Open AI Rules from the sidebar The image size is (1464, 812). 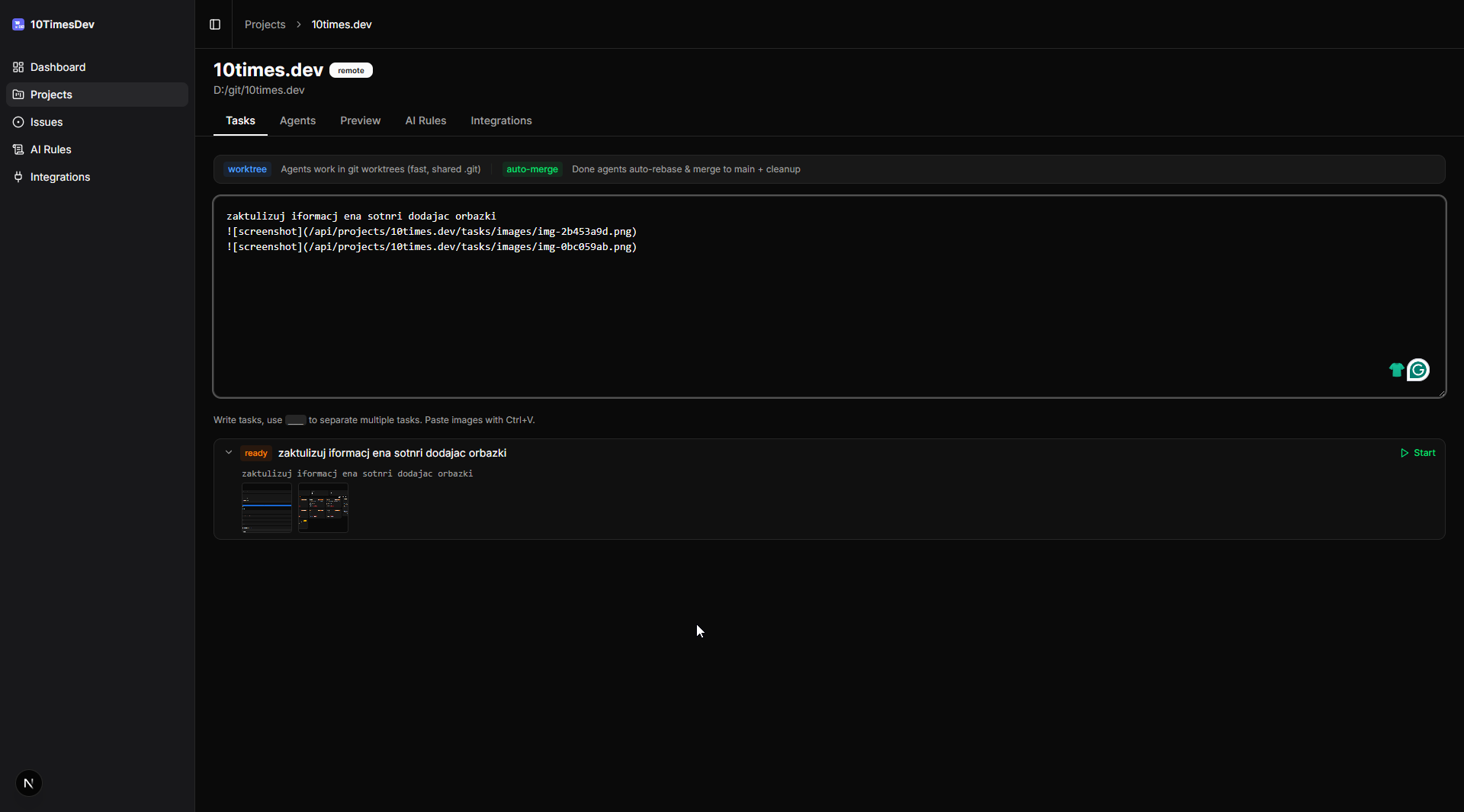point(50,149)
